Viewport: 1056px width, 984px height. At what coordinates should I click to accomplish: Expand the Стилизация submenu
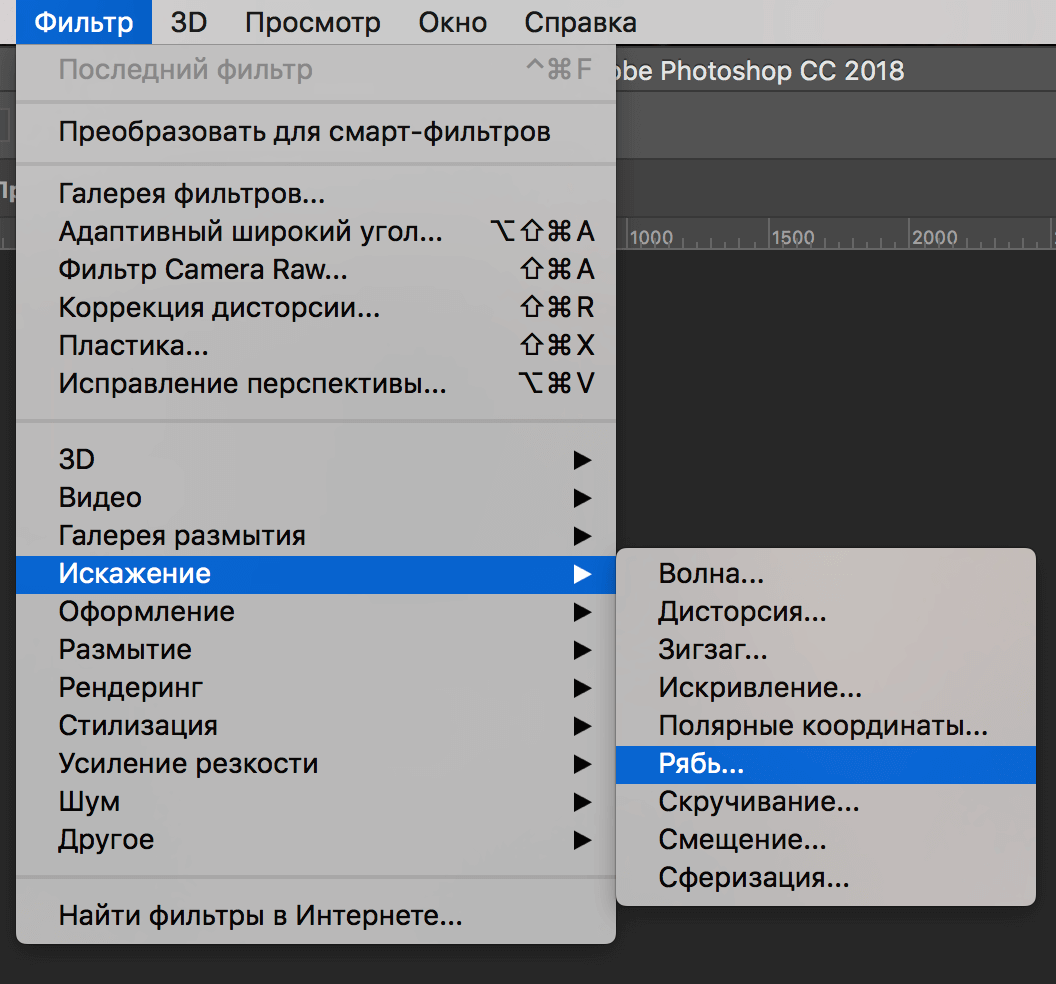[x=130, y=725]
